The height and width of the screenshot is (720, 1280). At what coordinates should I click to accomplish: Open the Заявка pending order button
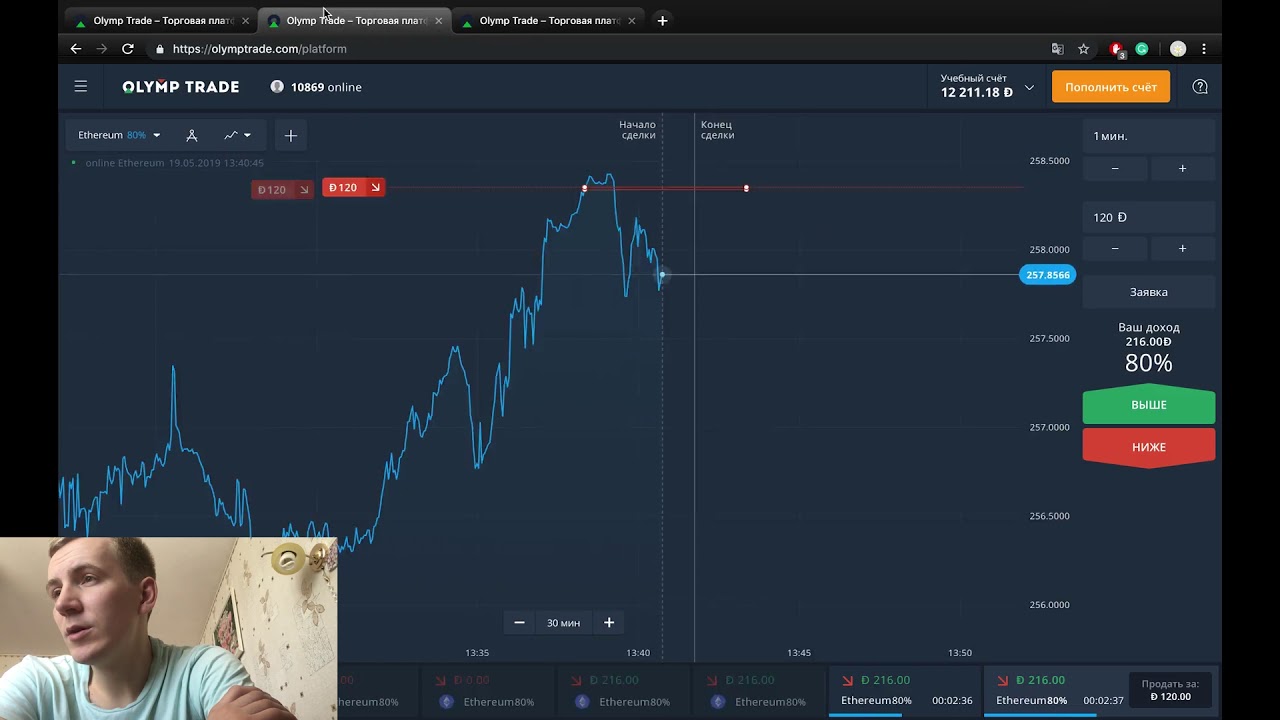[x=1149, y=292]
